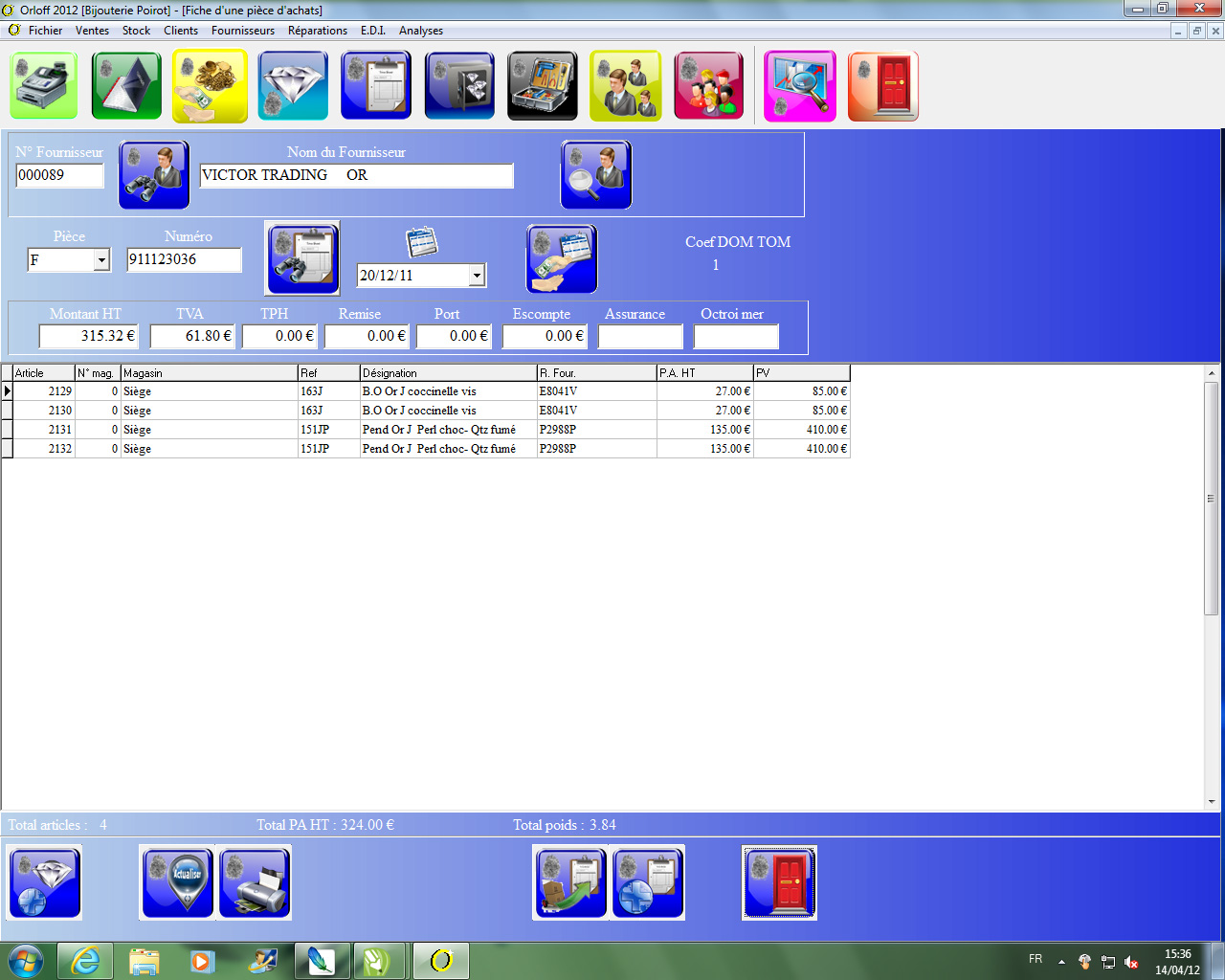Open the magnifier chart analysis icon
Viewport: 1225px width, 980px height.
click(x=800, y=86)
